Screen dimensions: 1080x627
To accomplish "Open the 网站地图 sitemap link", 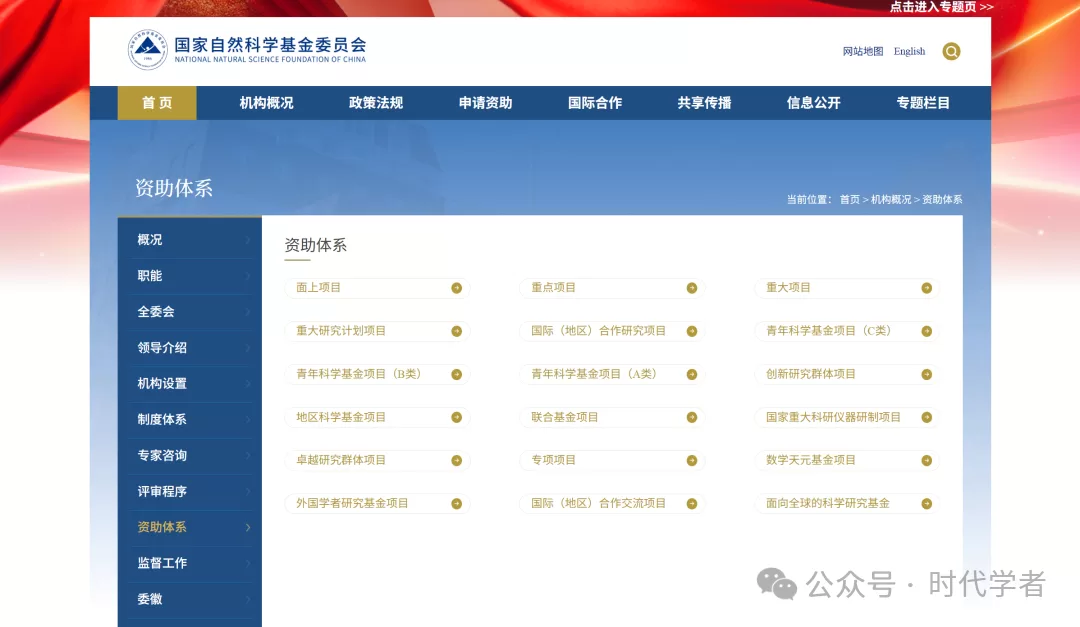I will pyautogui.click(x=863, y=51).
